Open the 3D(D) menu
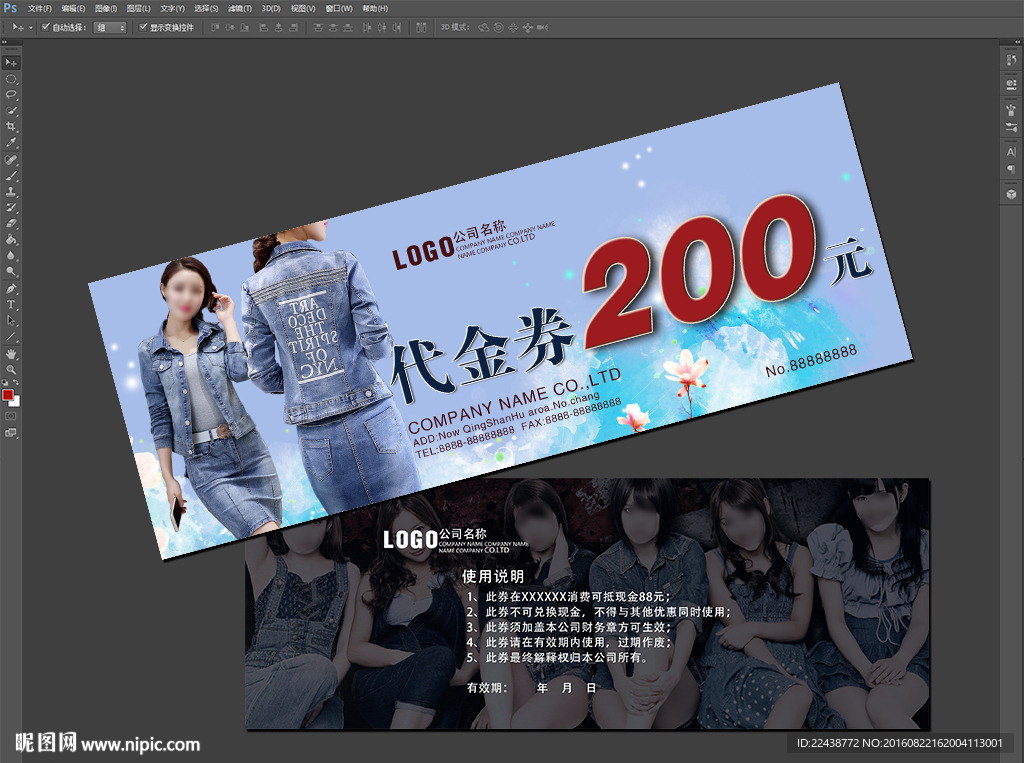 click(x=271, y=8)
